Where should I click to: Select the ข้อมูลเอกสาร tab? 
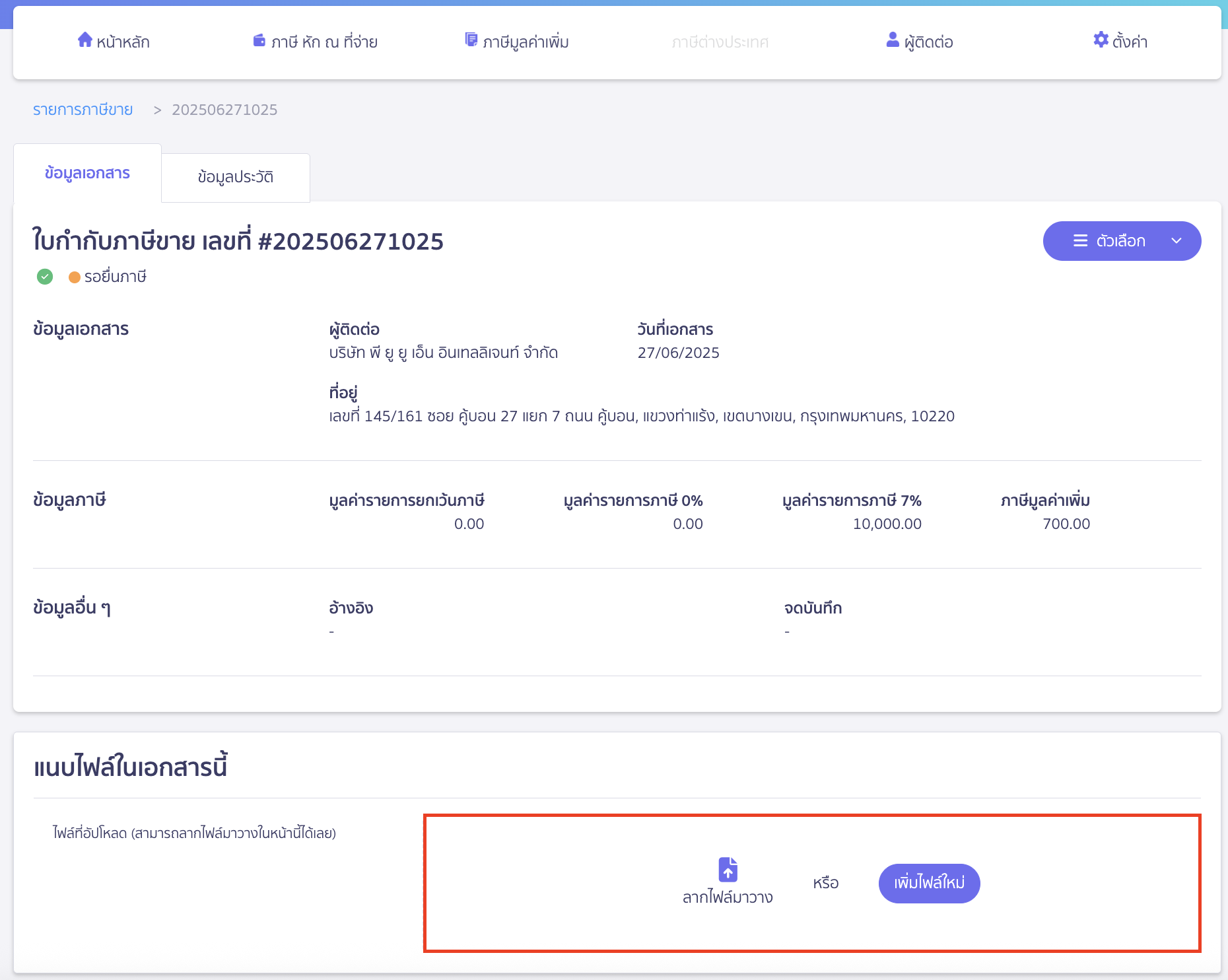pyautogui.click(x=87, y=173)
